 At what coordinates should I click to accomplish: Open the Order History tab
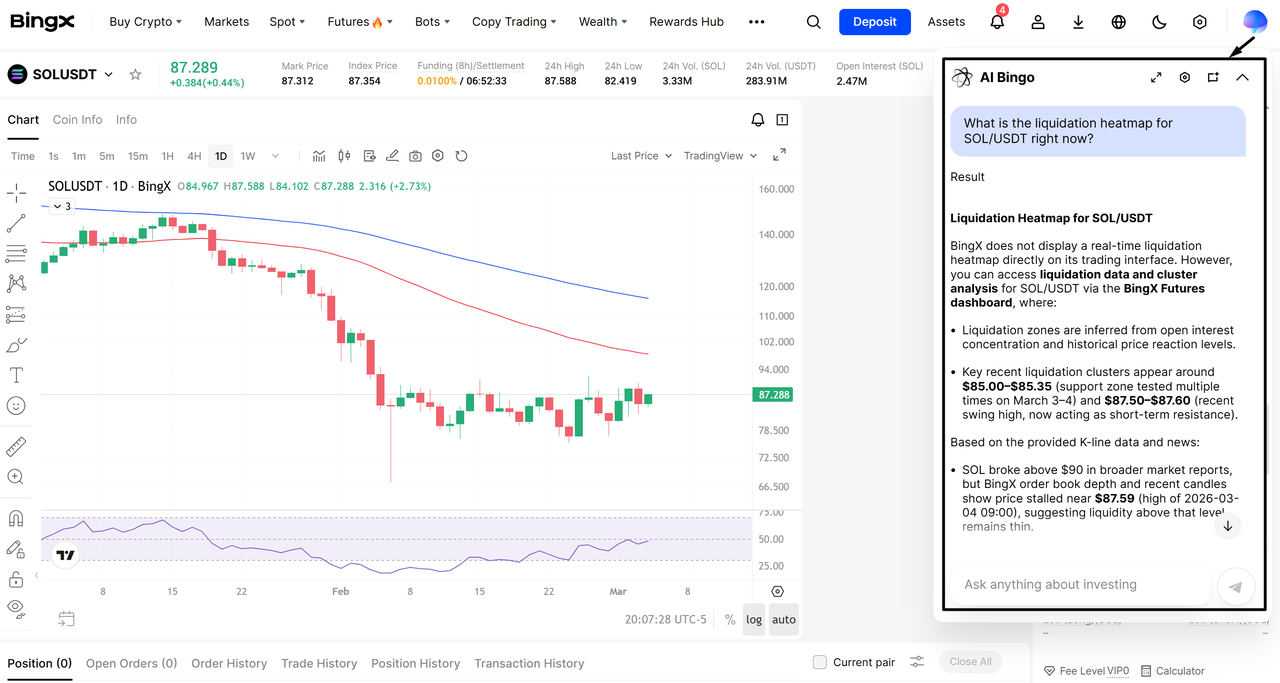(x=229, y=663)
